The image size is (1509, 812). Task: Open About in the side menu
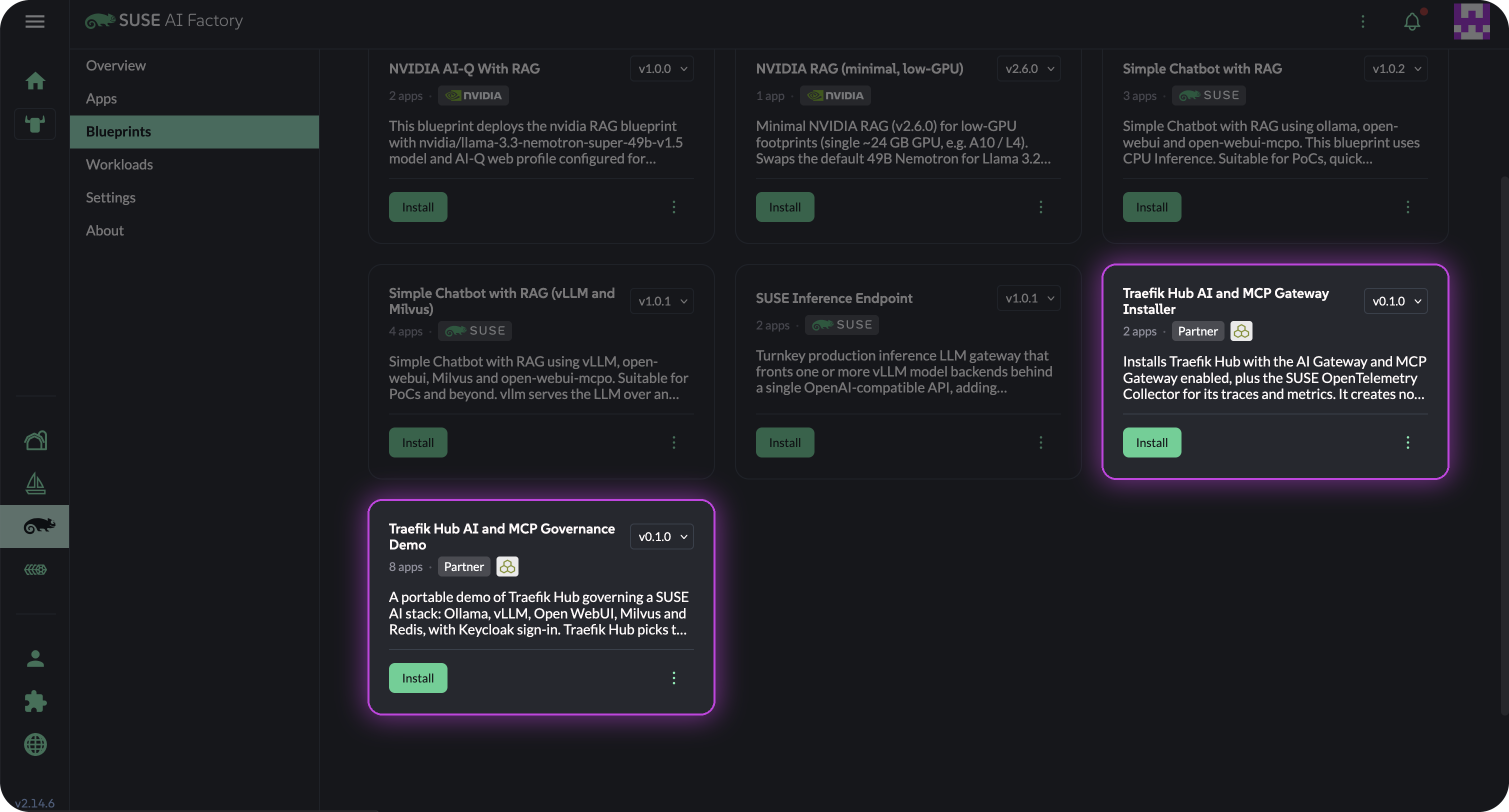pyautogui.click(x=194, y=230)
